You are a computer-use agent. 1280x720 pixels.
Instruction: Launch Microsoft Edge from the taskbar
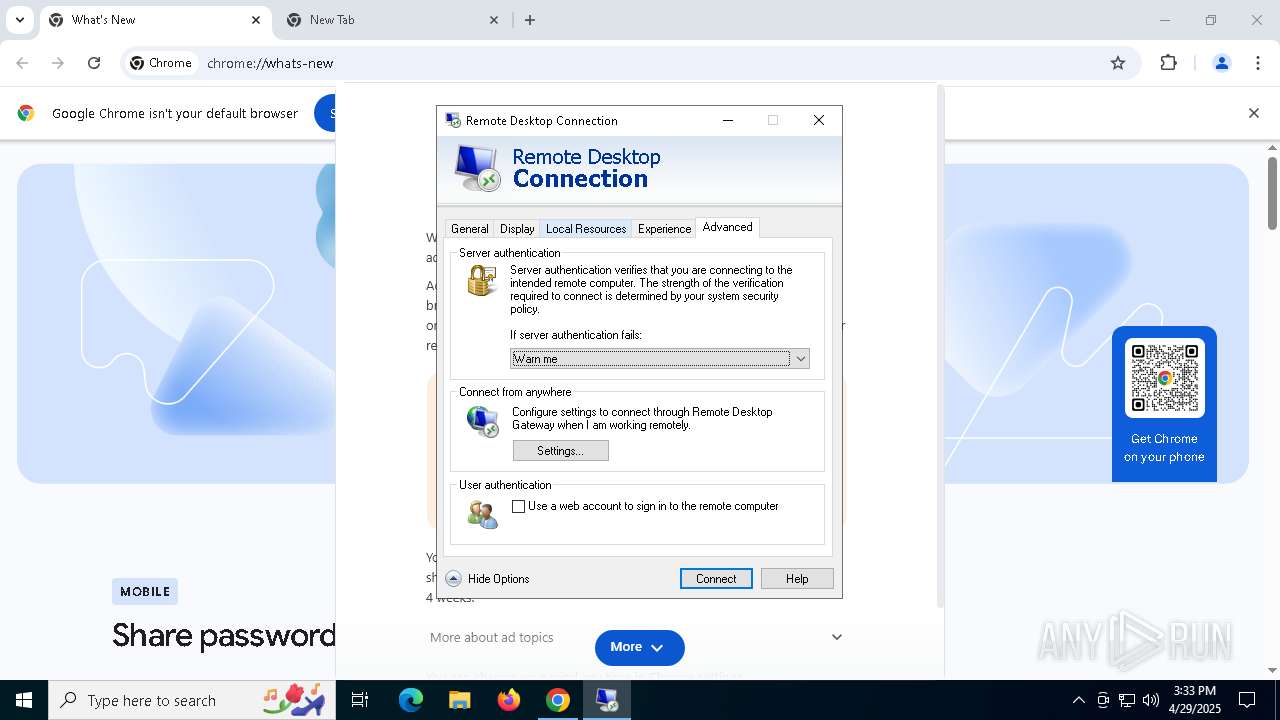click(411, 700)
